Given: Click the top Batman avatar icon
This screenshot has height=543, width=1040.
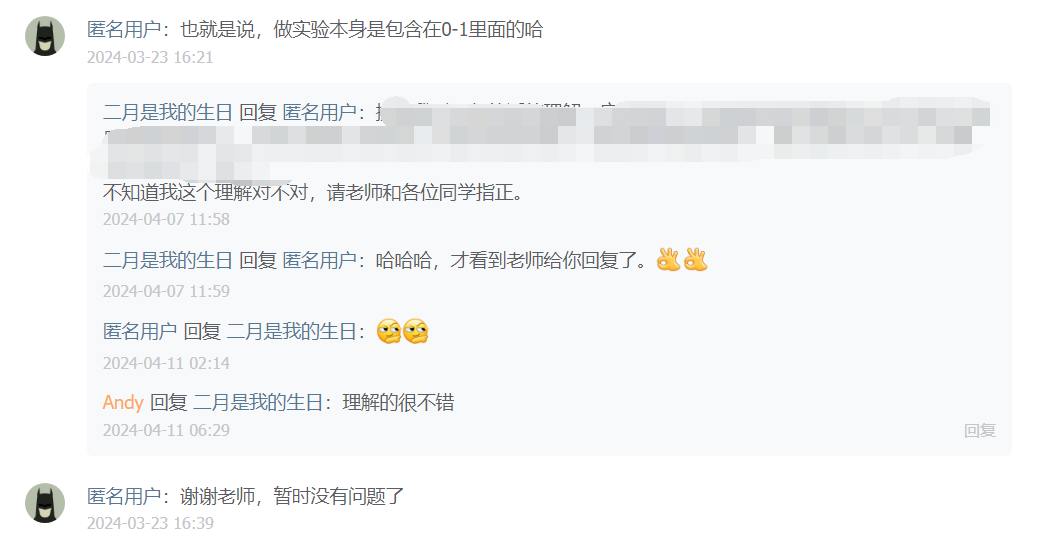Looking at the screenshot, I should point(45,36).
